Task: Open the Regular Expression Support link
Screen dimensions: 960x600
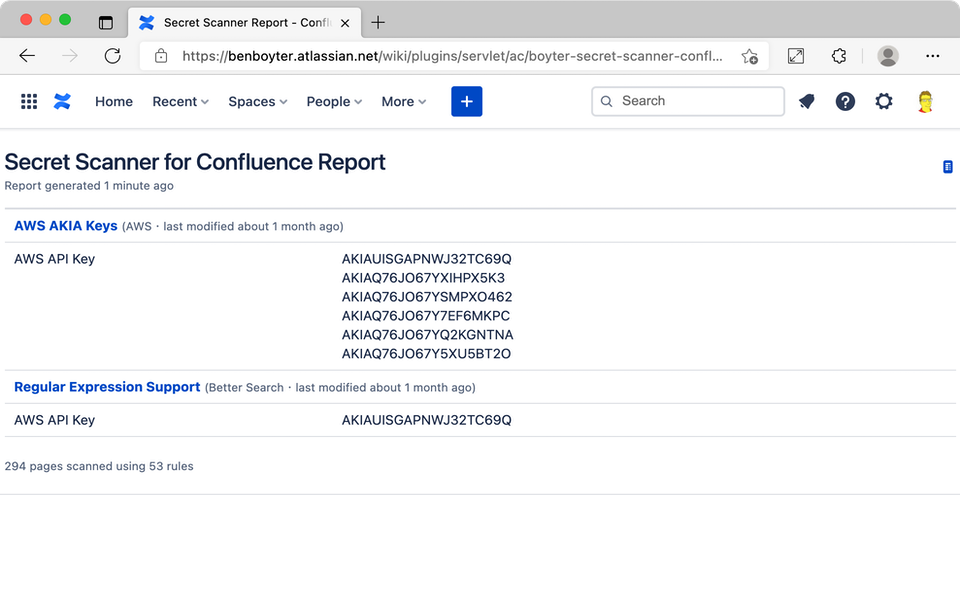Action: (x=107, y=387)
